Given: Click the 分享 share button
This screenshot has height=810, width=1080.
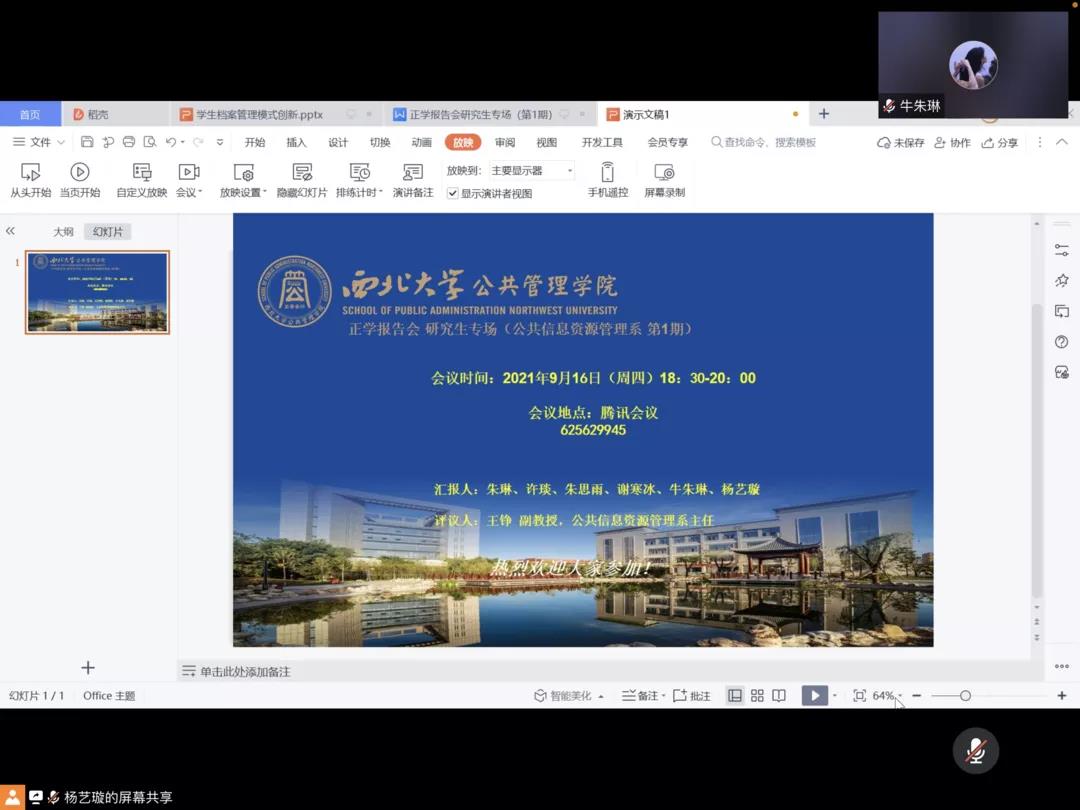Looking at the screenshot, I should click(x=1000, y=143).
